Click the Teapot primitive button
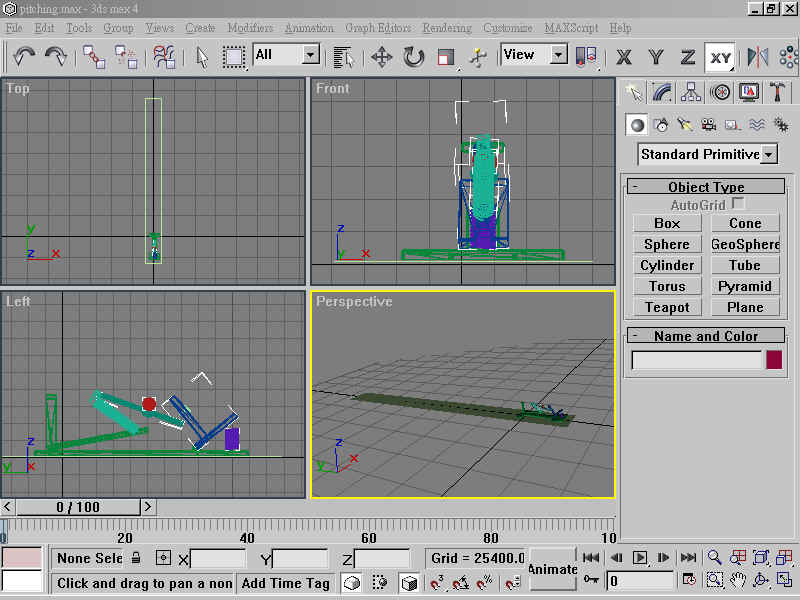800x600 pixels. 667,307
